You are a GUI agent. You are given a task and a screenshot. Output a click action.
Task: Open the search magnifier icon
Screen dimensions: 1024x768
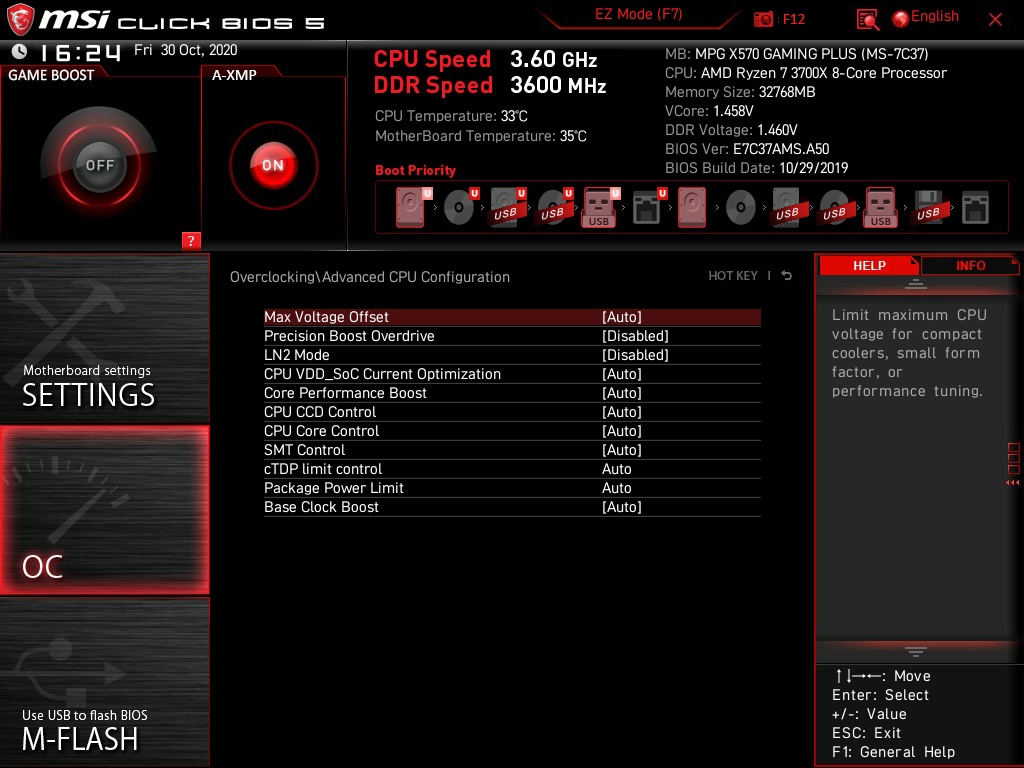(x=867, y=20)
